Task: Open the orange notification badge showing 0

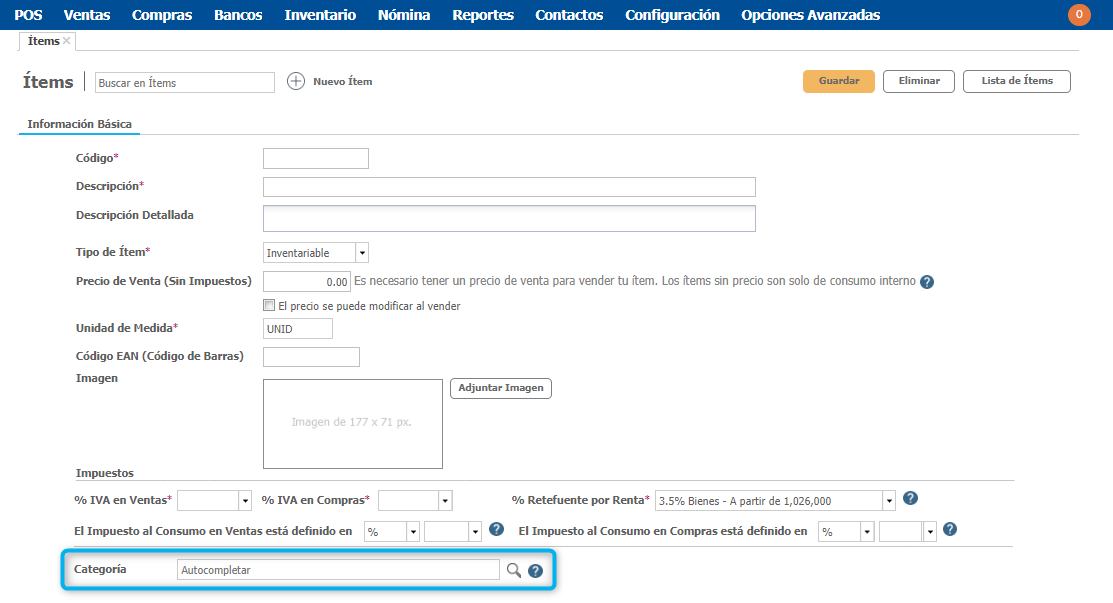Action: 1079,15
